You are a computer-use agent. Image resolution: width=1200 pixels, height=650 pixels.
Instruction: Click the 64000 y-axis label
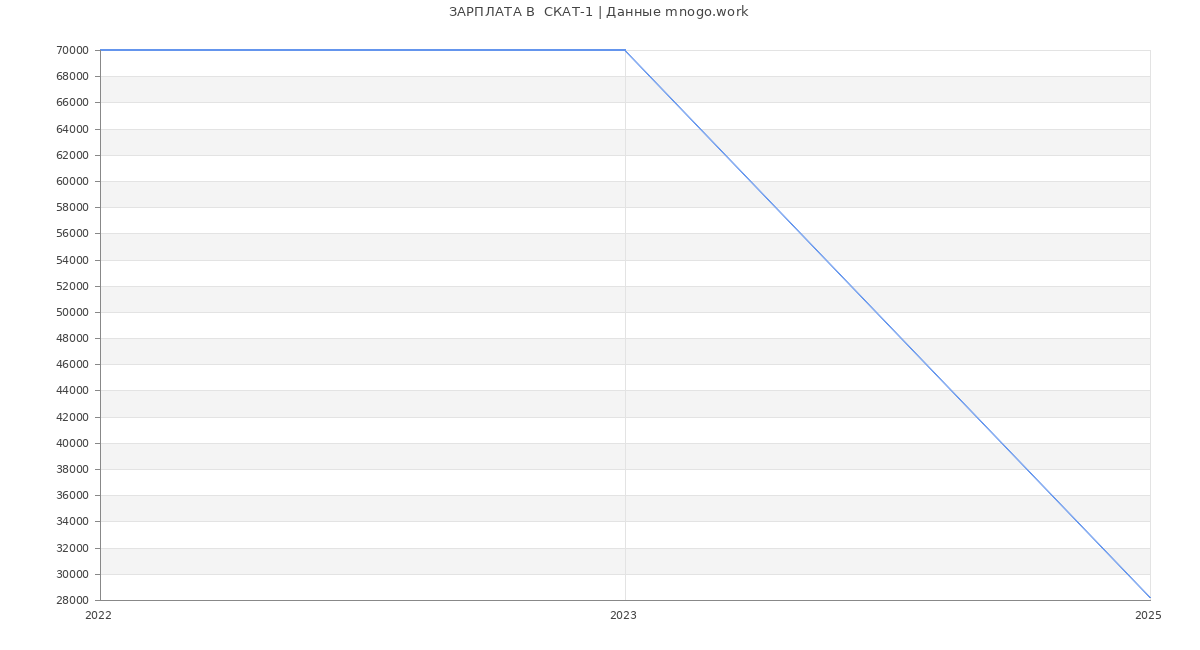point(73,129)
